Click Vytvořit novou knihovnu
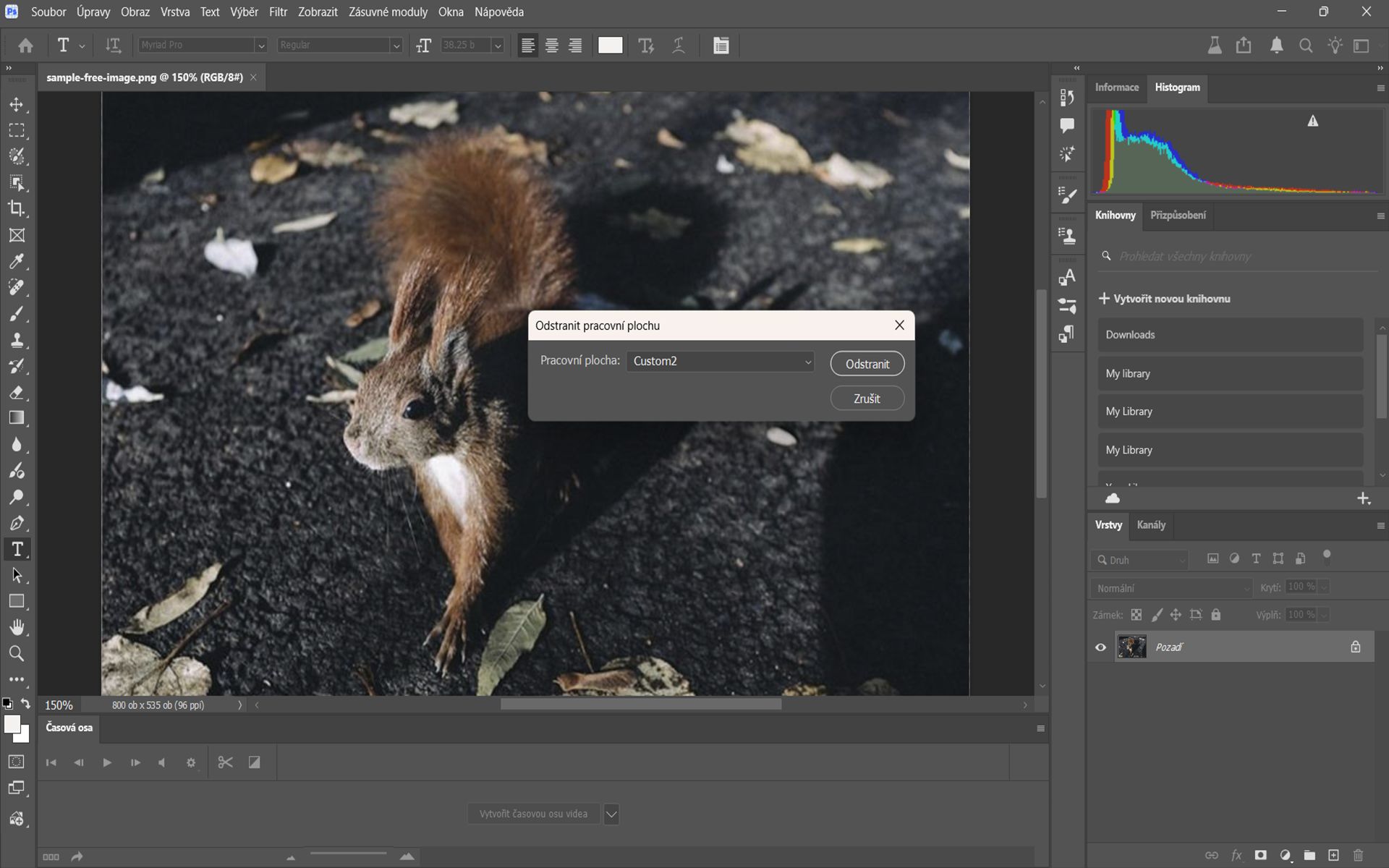Screen dimensions: 1389x868 [x=1165, y=298]
